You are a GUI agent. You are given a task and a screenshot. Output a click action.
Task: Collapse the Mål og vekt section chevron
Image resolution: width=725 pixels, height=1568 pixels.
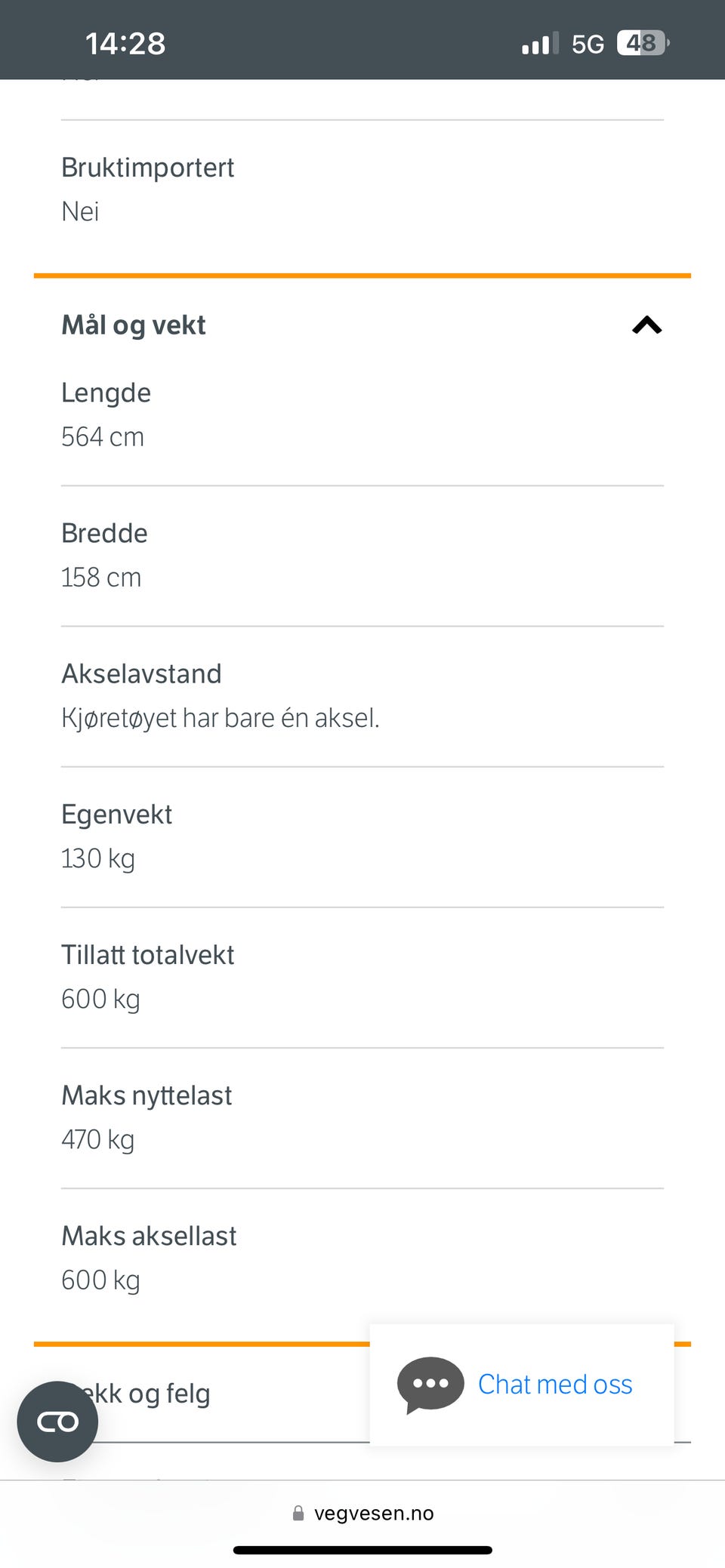coord(647,325)
